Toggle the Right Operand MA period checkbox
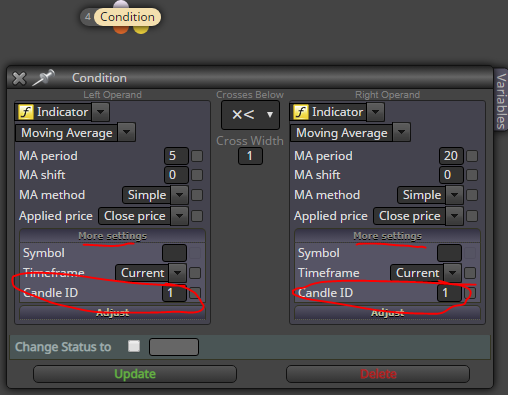The height and width of the screenshot is (395, 508). (472, 156)
